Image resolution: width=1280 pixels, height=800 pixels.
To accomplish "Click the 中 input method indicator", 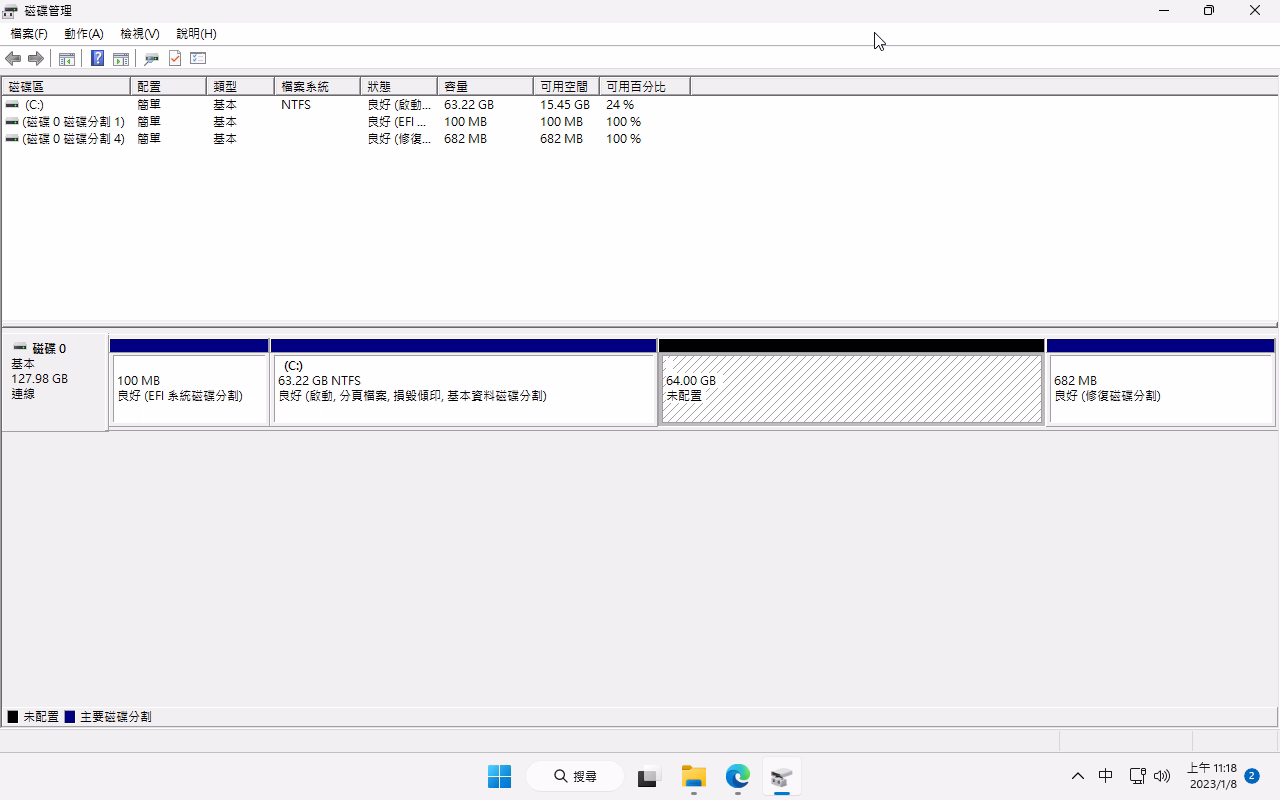I will 1106,776.
